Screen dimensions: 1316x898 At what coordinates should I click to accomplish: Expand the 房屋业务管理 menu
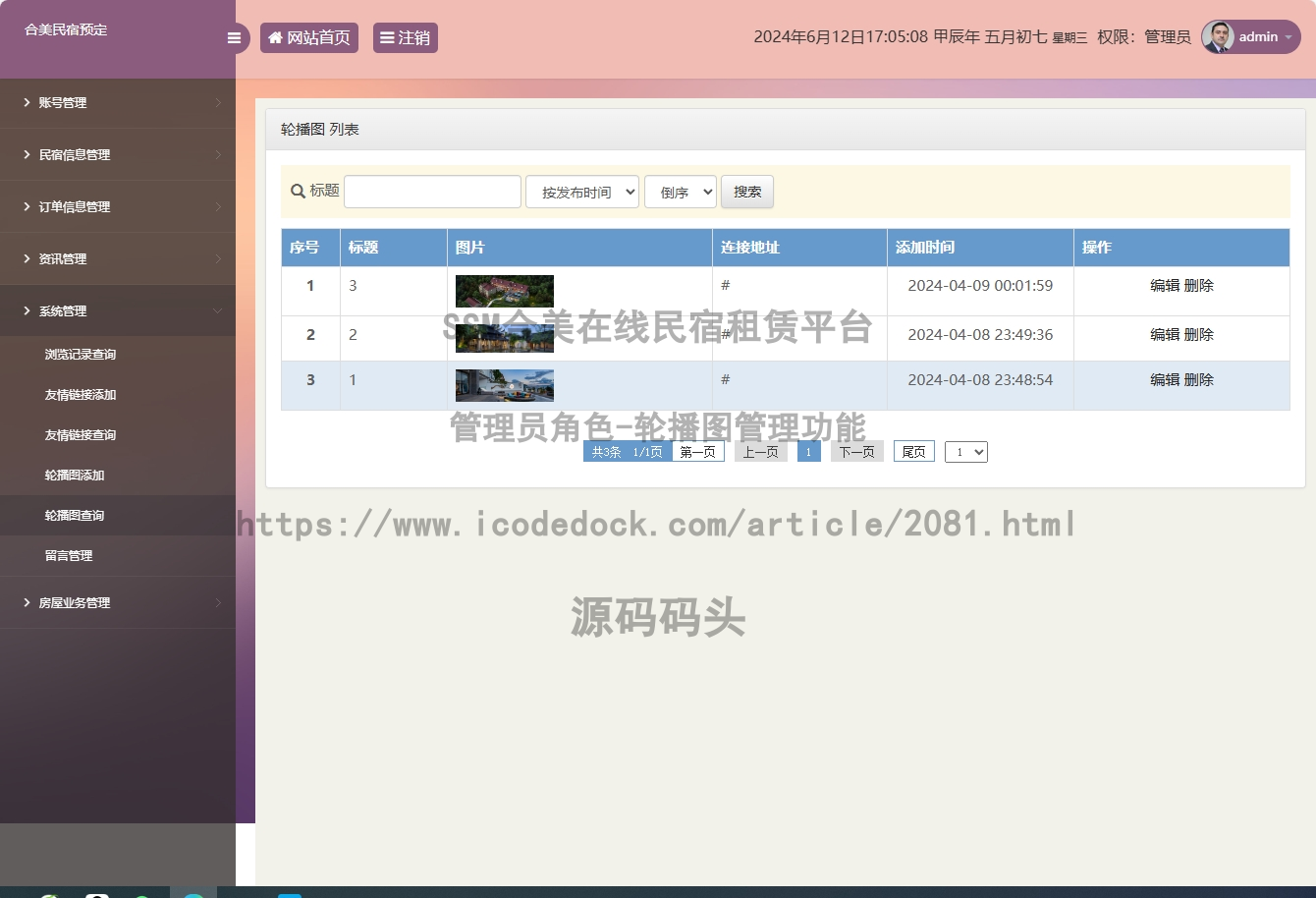pyautogui.click(x=118, y=602)
